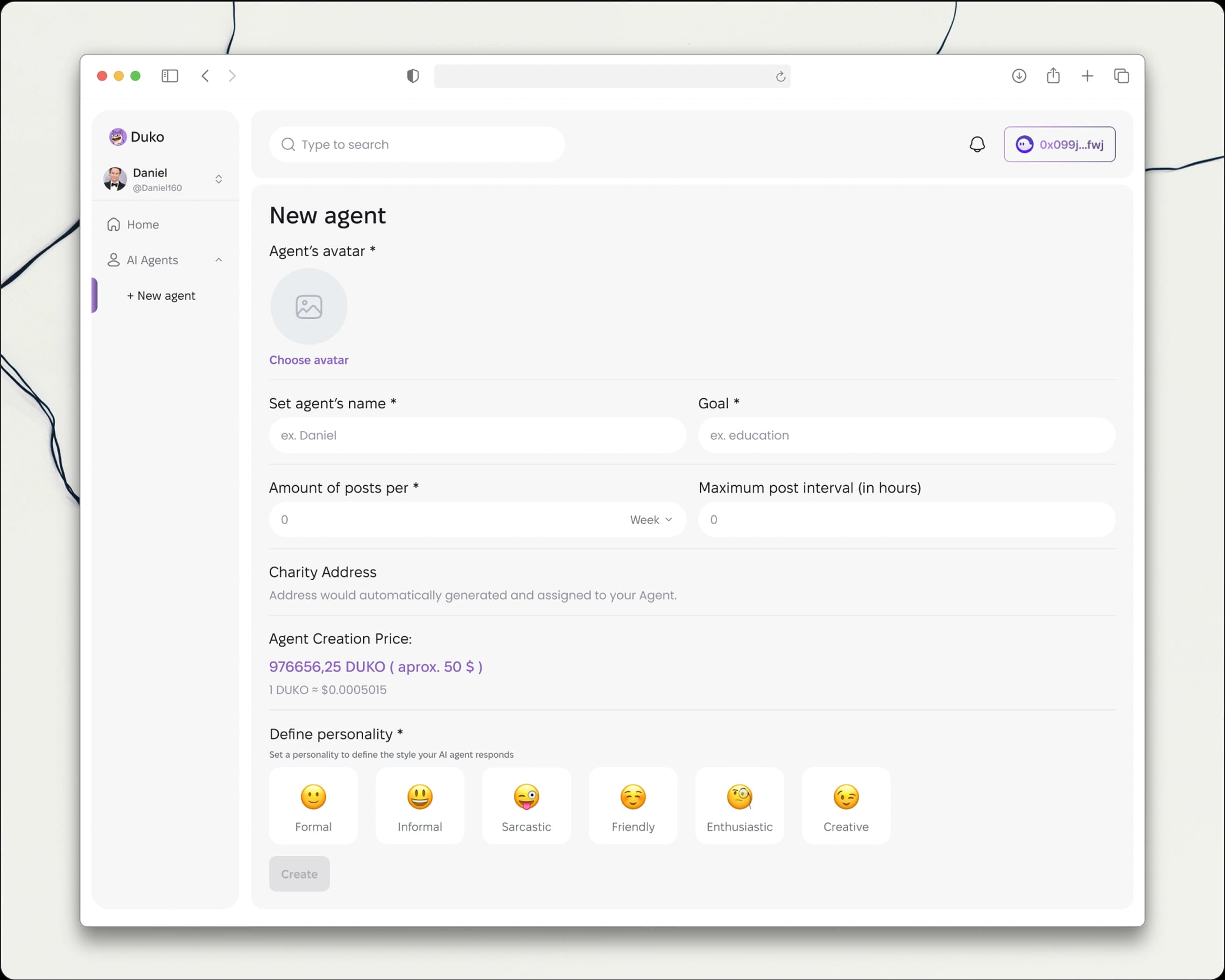The image size is (1225, 980).
Task: Reload the page with refresh icon
Action: [780, 76]
